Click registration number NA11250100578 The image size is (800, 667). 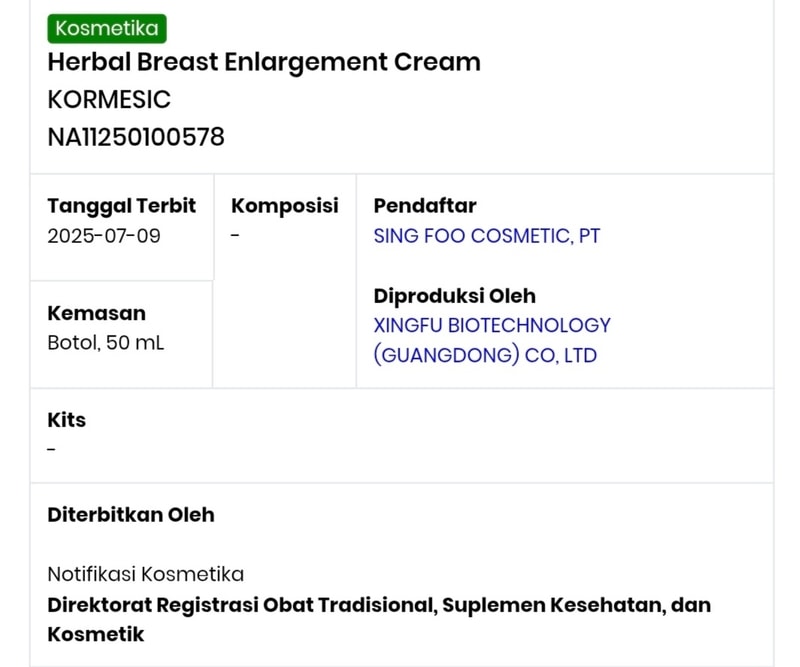(136, 137)
